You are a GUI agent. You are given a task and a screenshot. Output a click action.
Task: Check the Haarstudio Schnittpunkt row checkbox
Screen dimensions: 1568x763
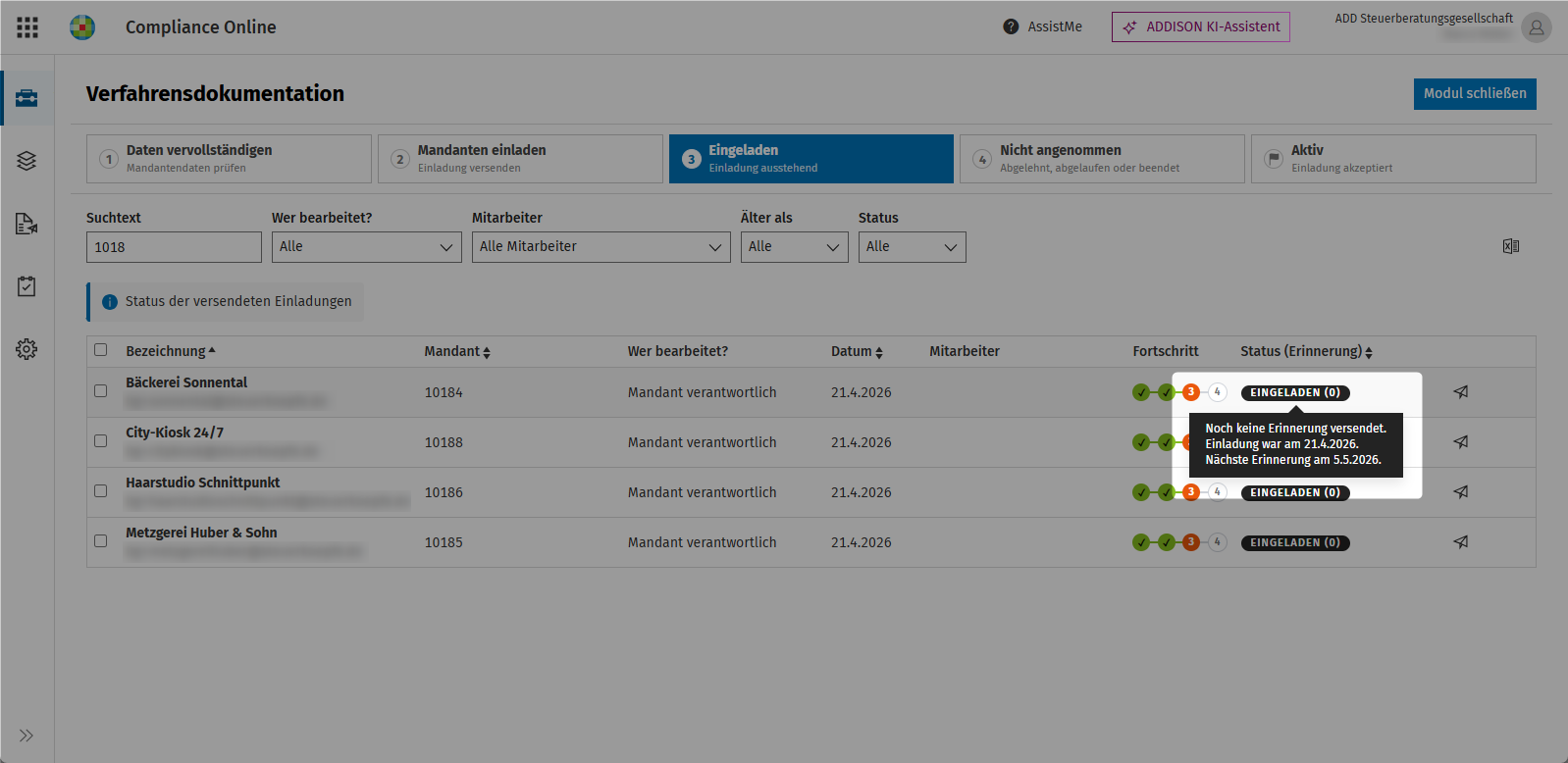coord(100,491)
